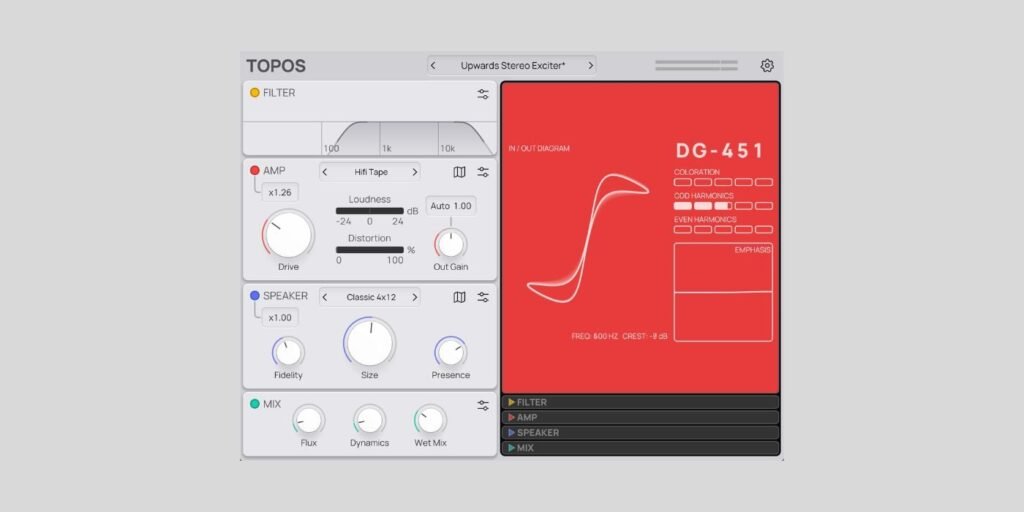Open the Upwards Stereo Exciter preset menu
1024x512 pixels.
tap(512, 66)
